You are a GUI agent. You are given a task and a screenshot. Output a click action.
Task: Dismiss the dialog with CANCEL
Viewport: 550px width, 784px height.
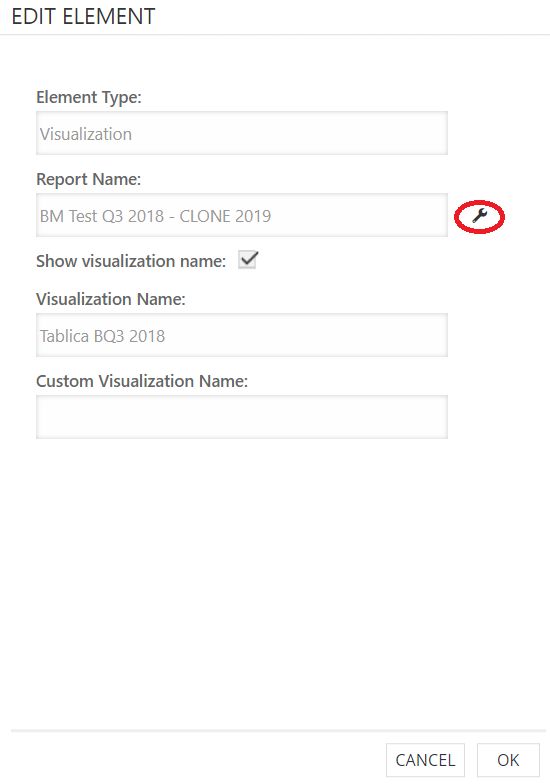[x=426, y=760]
